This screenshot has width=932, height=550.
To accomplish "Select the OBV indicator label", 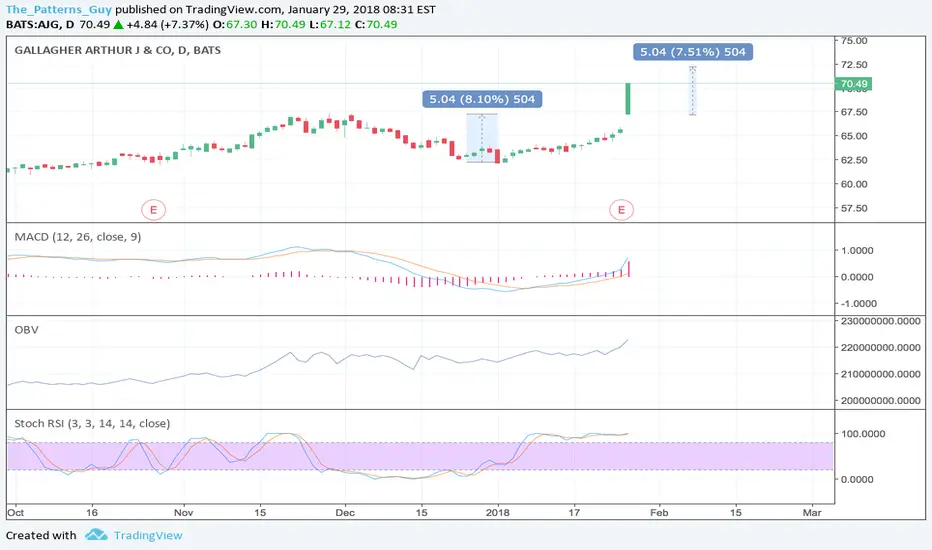I will click(26, 329).
